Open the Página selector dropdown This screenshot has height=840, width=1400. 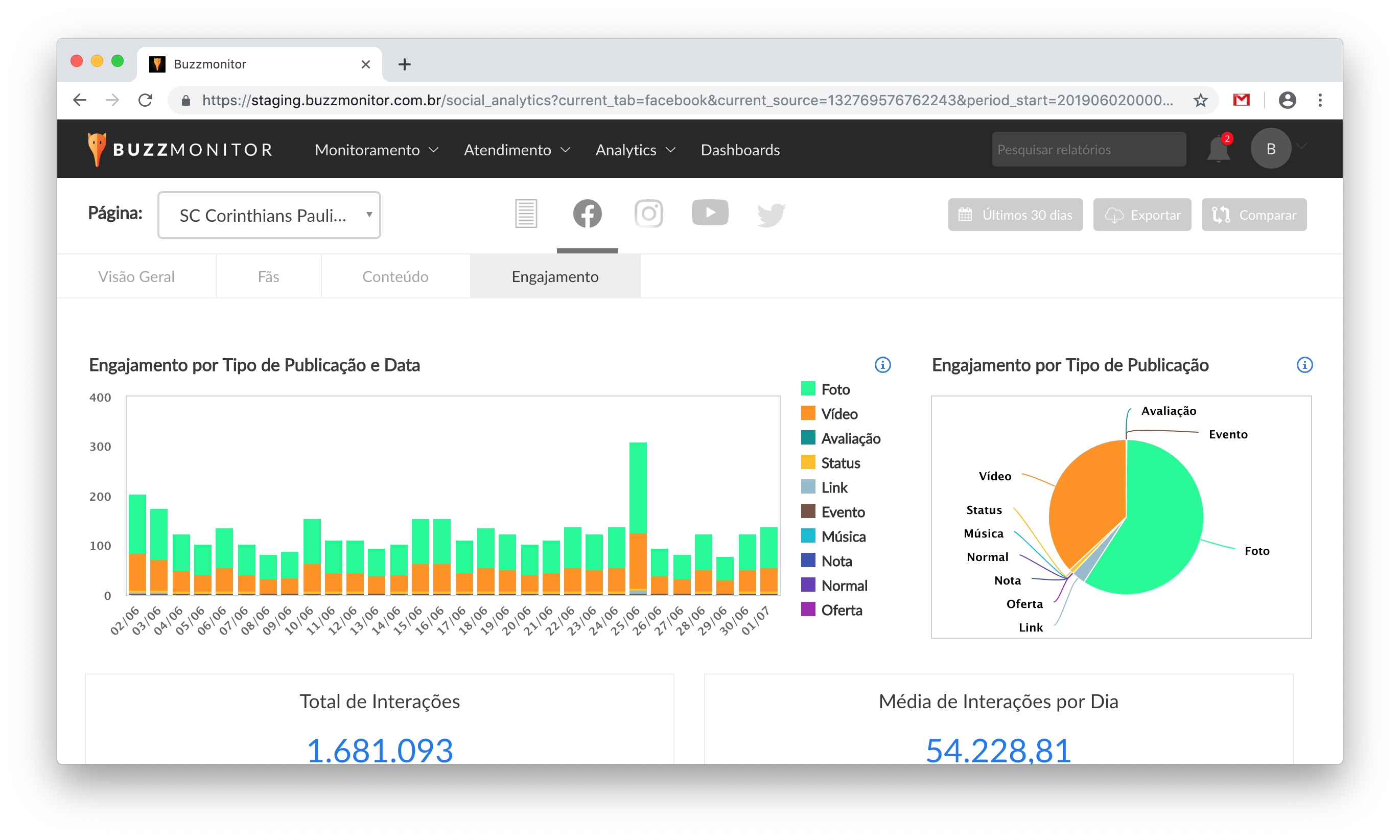269,216
